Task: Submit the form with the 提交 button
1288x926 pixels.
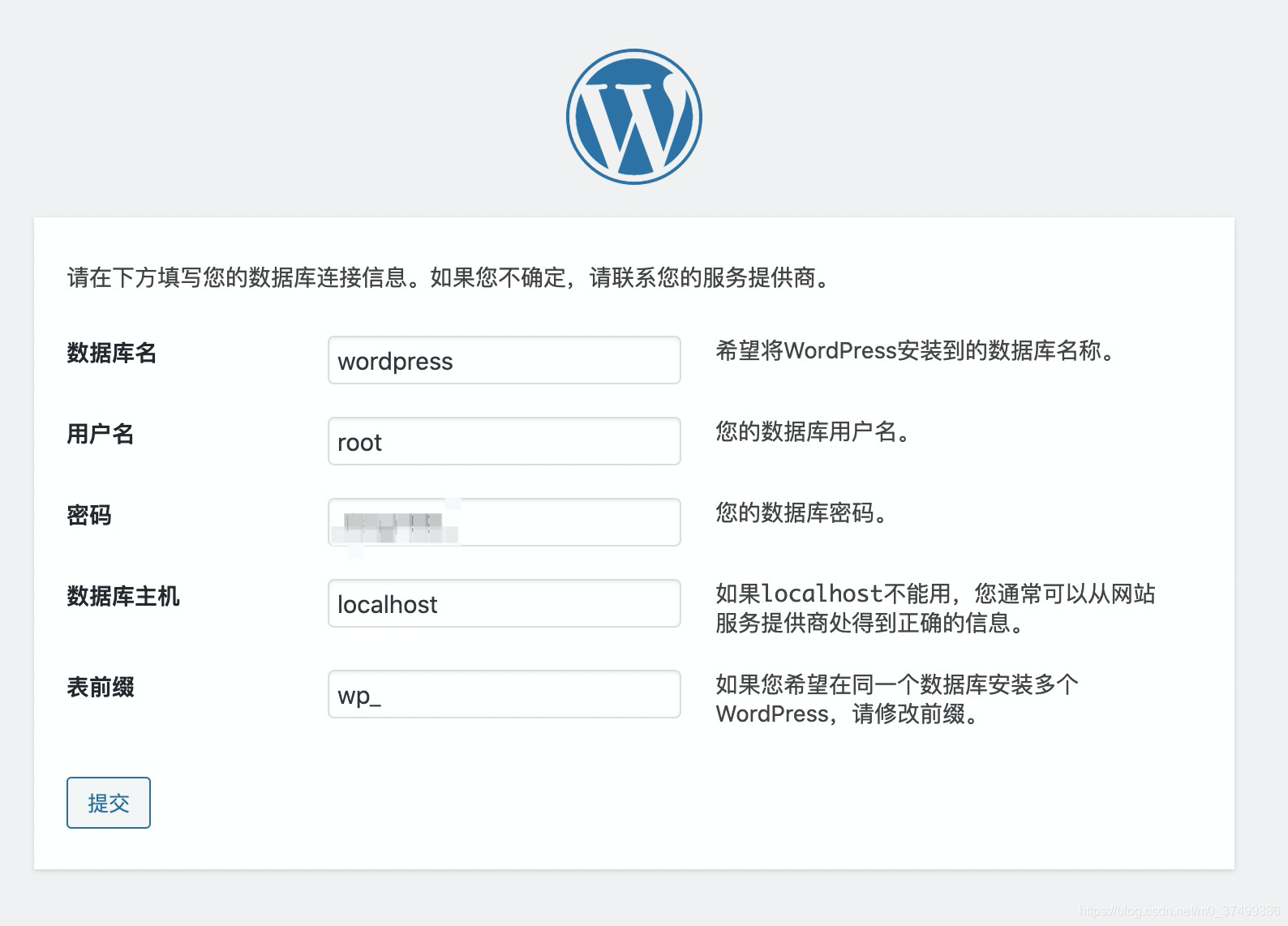Action: [x=109, y=803]
